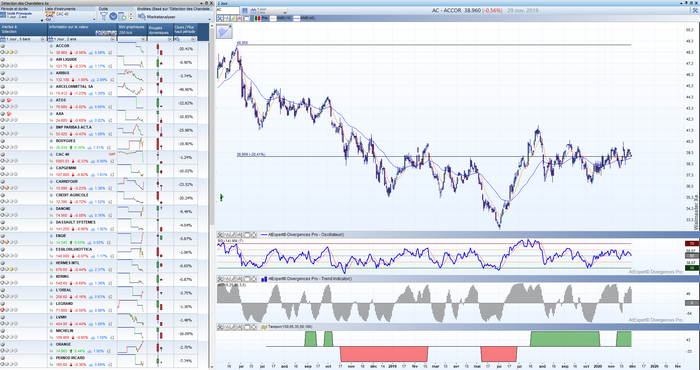Open the 1 jour timeframe dropdown on chart
Viewport: 700px width, 370px height.
pos(269,11)
